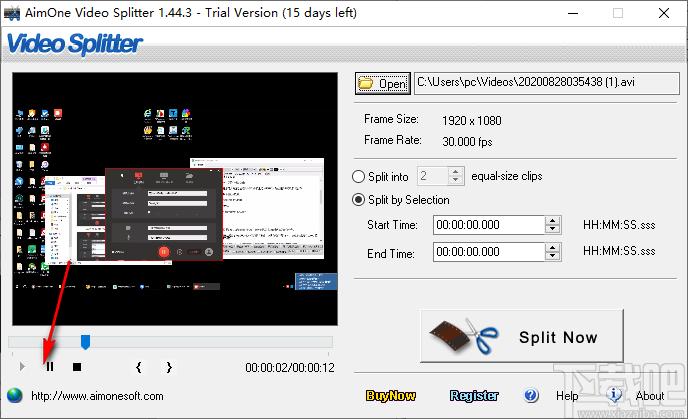Click the blue seek slider handle

[86, 342]
